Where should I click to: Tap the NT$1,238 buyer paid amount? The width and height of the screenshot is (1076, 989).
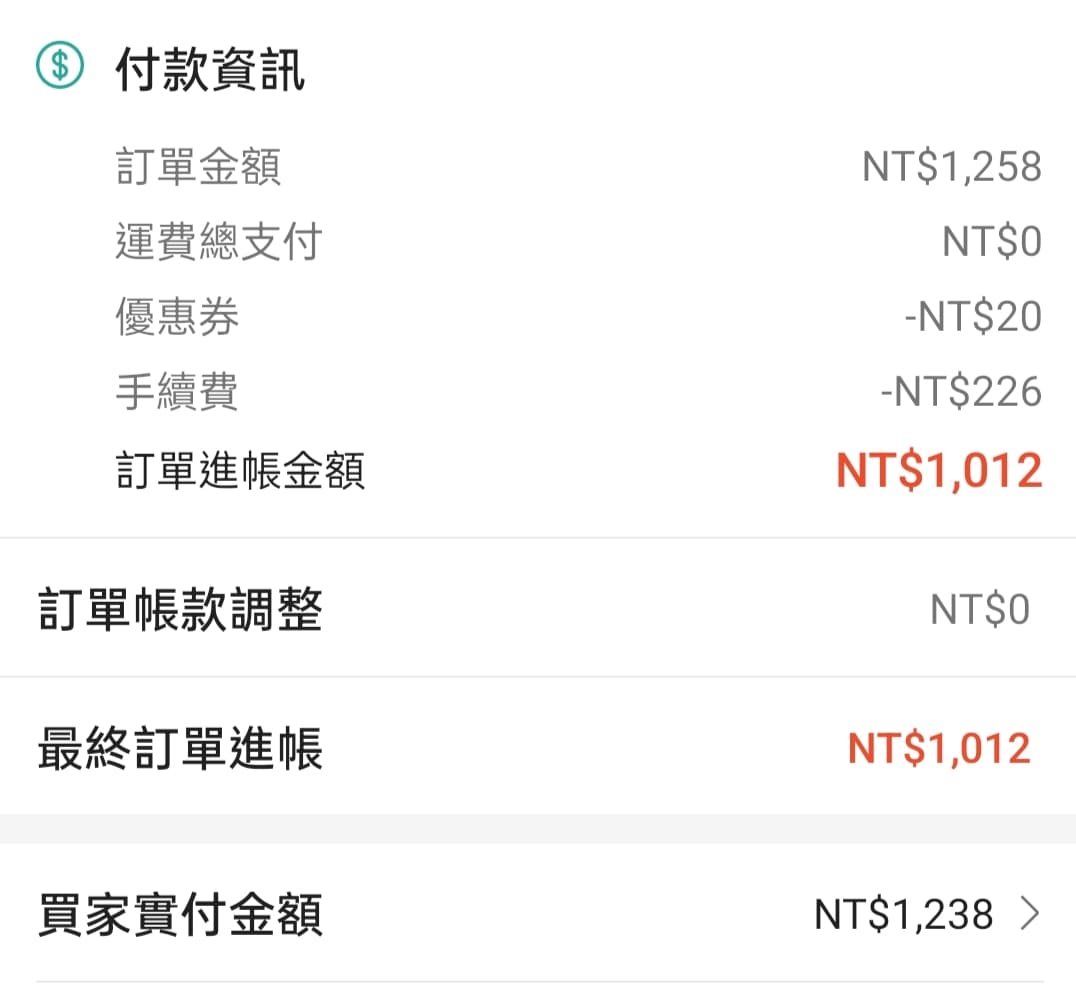coord(904,914)
